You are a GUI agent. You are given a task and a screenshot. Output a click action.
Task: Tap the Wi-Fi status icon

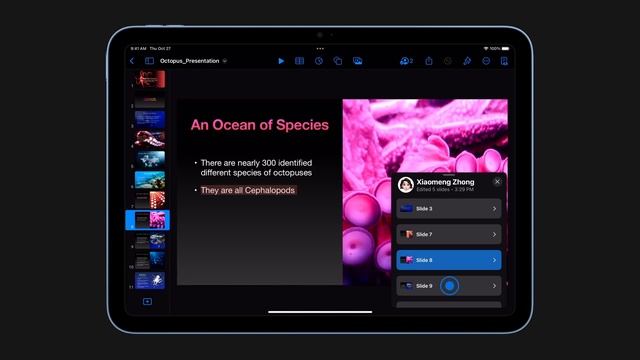pos(486,49)
